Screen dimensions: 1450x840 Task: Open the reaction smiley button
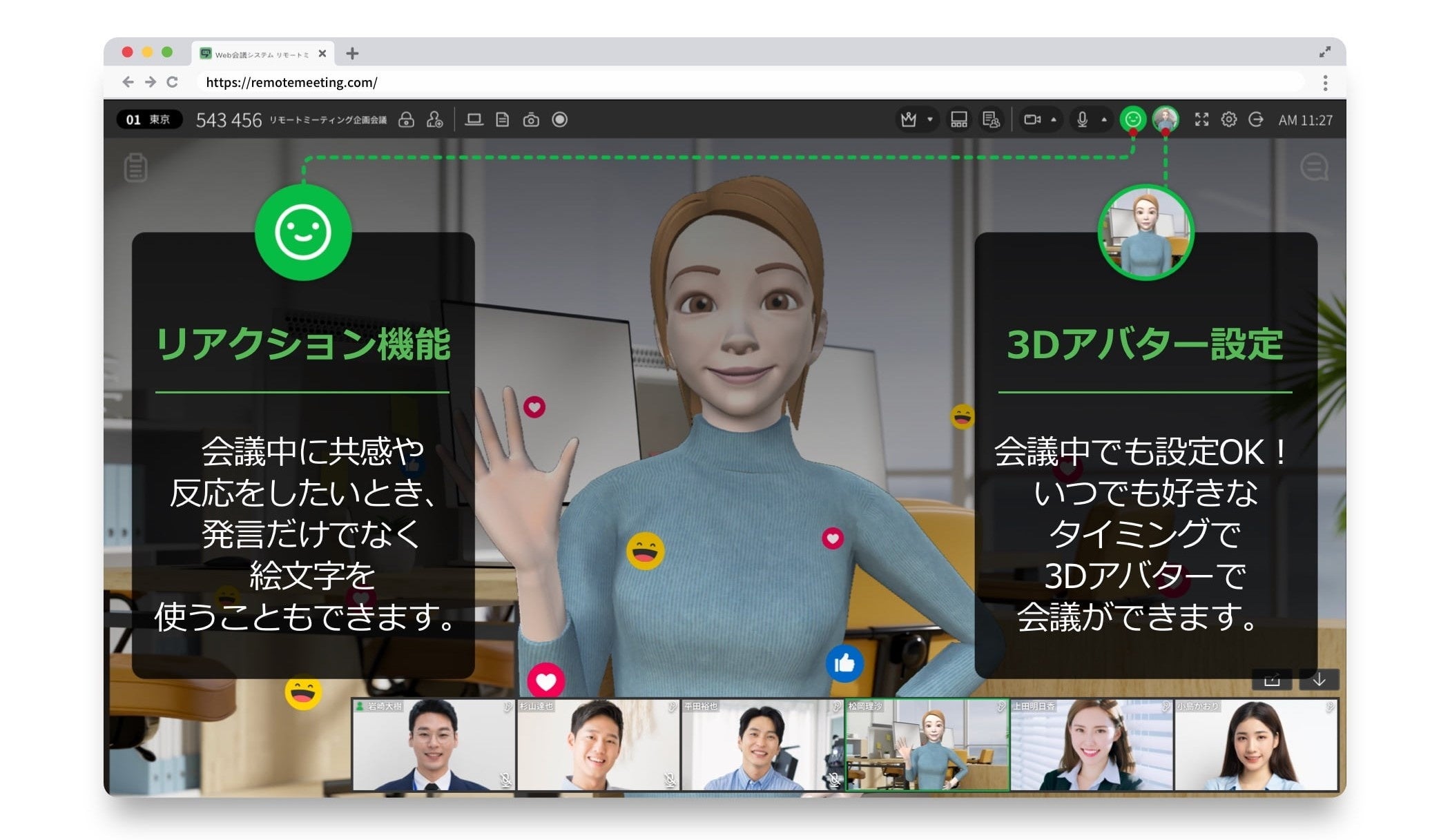1132,119
